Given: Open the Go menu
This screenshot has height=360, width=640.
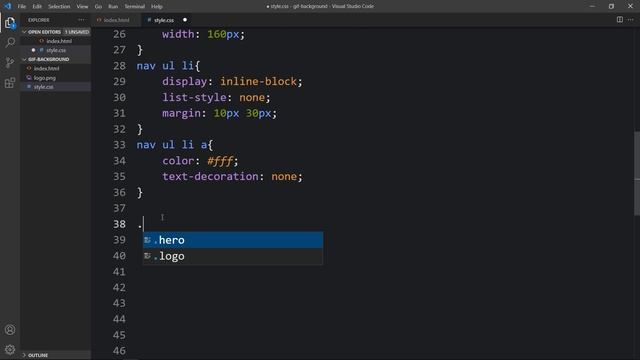Looking at the screenshot, I should [98, 6].
